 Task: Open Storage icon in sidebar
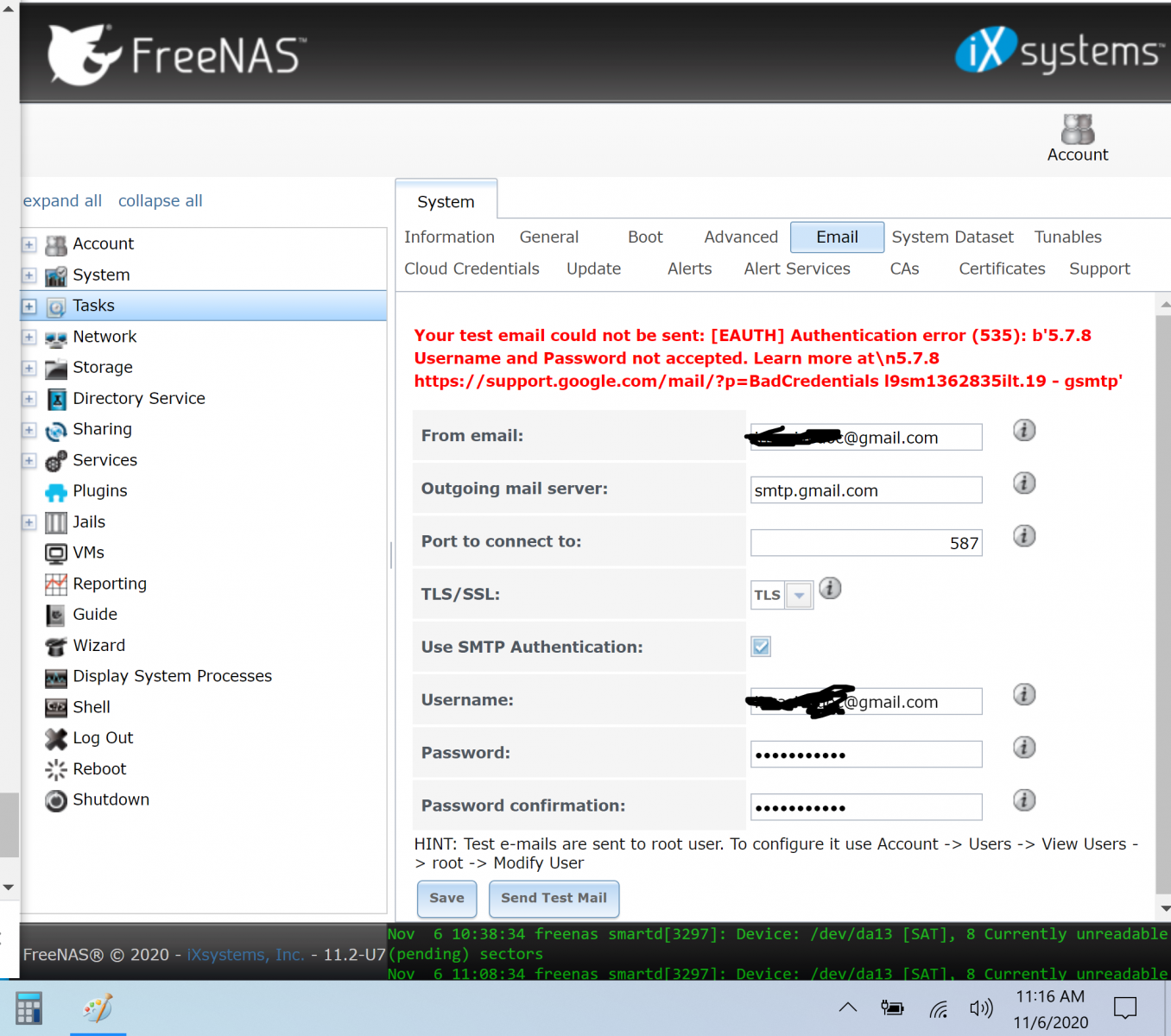tap(56, 369)
